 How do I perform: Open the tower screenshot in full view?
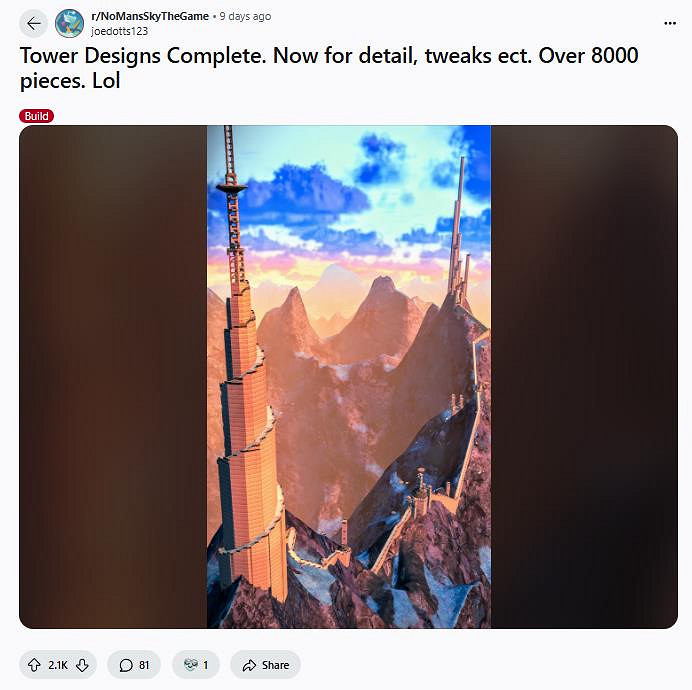tap(349, 377)
